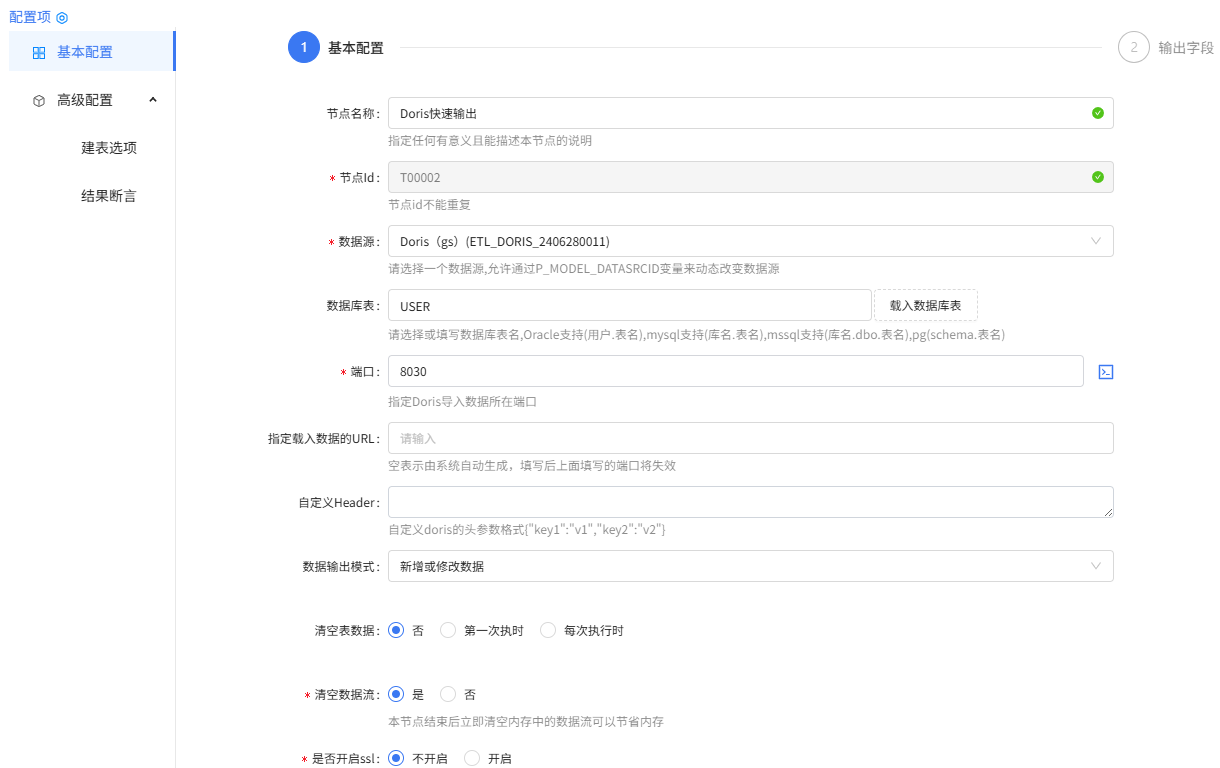1220x768 pixels.
Task: Select 第一次执行时 for 清空表数据
Action: [447, 630]
